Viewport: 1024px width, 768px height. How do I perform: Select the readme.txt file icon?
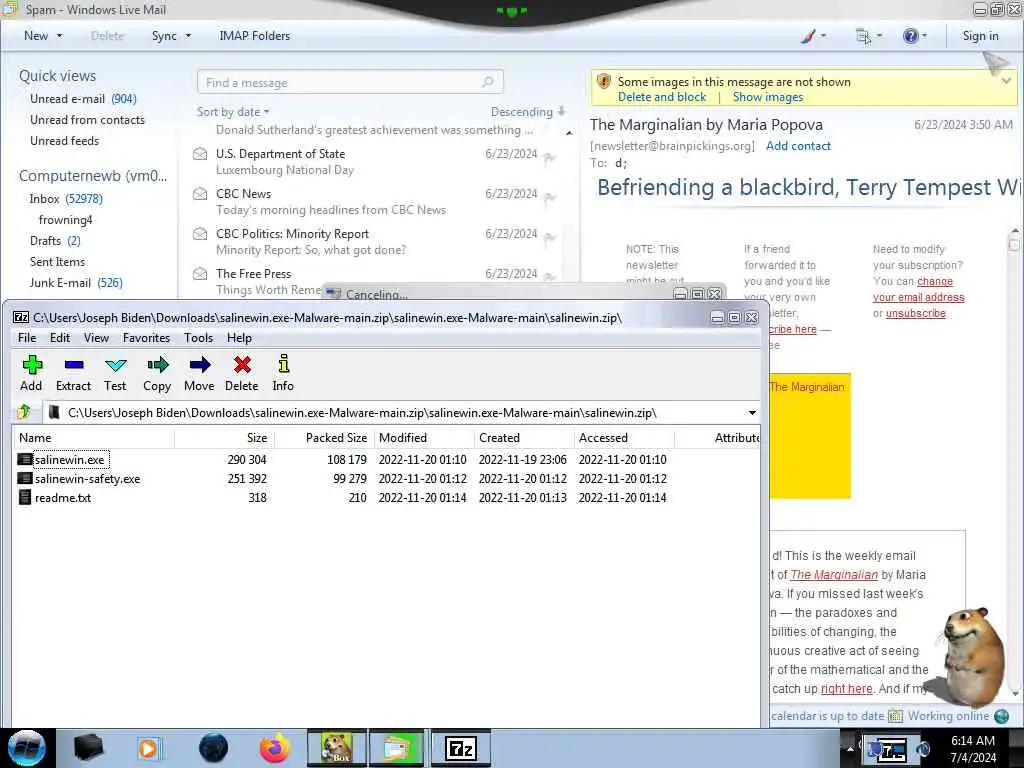point(24,498)
